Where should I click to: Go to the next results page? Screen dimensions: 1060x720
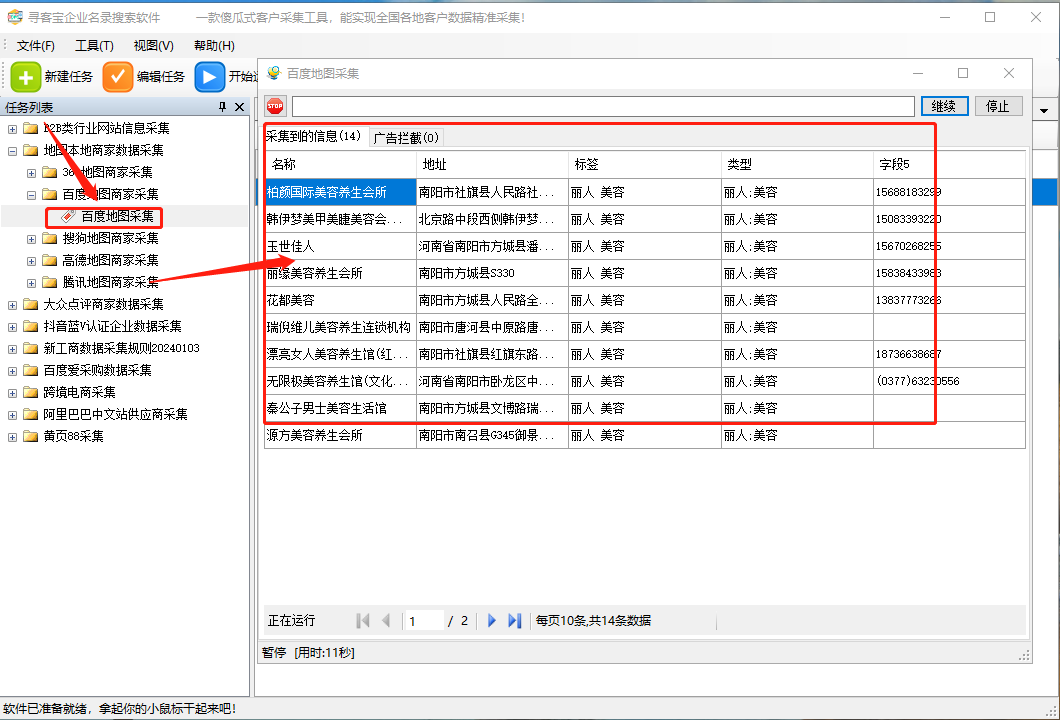[491, 621]
